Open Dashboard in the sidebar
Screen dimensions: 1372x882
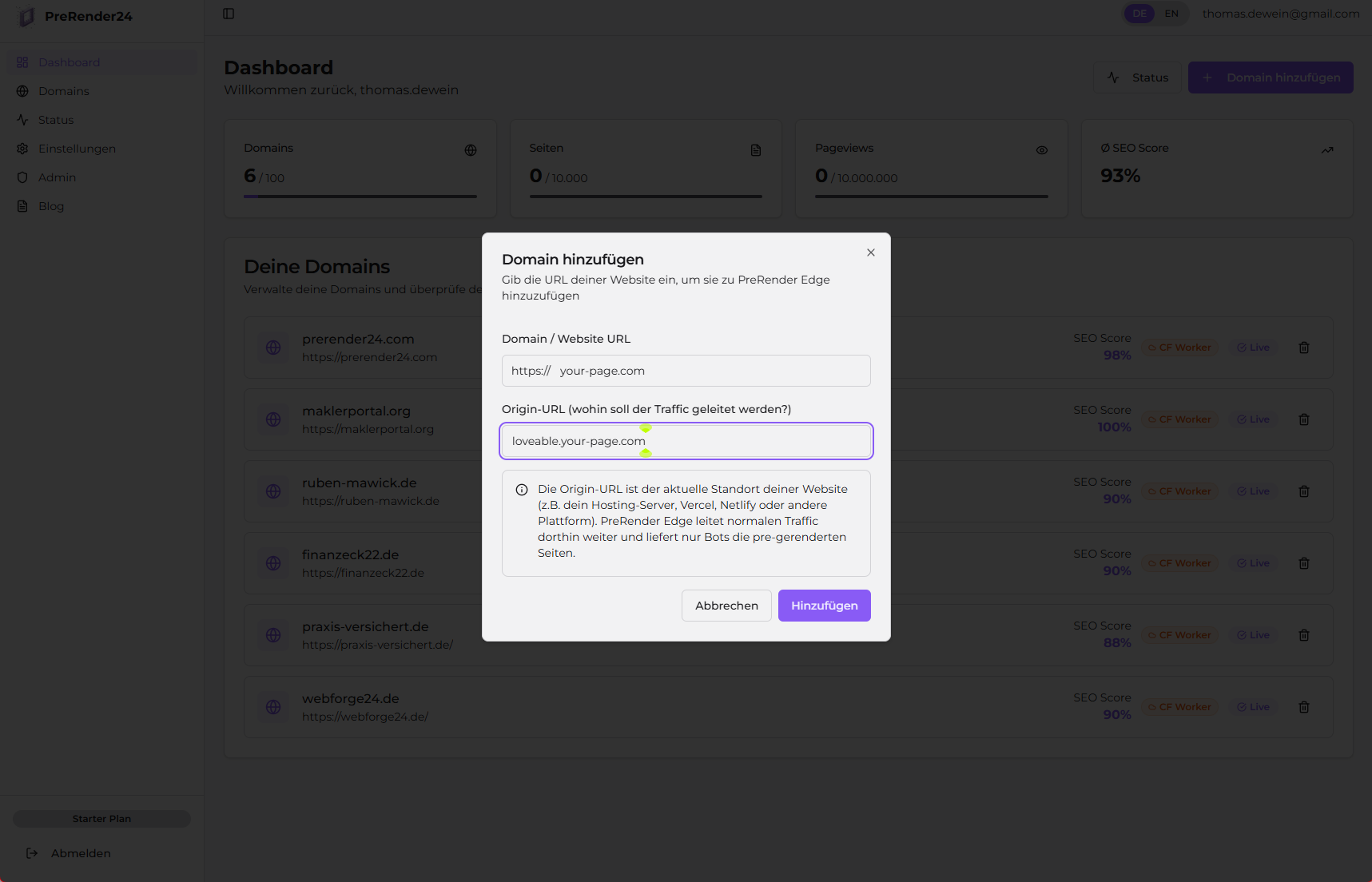pyautogui.click(x=101, y=62)
